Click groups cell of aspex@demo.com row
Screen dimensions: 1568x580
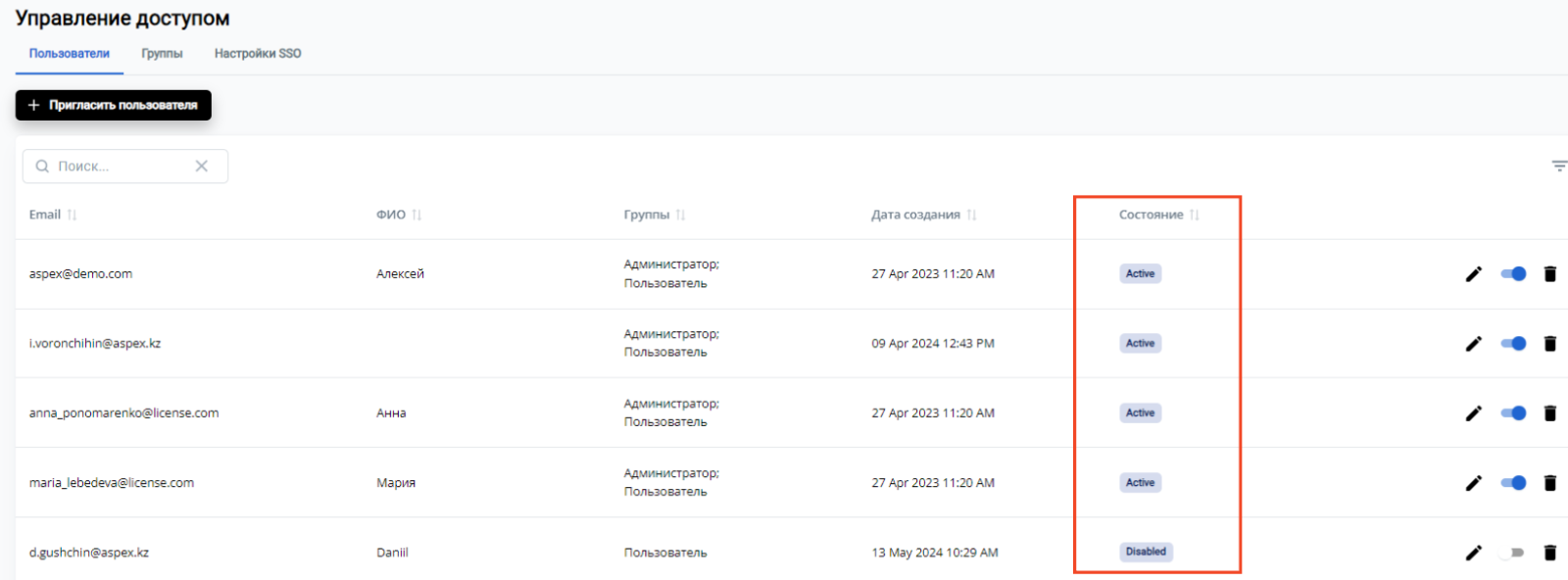click(x=671, y=274)
